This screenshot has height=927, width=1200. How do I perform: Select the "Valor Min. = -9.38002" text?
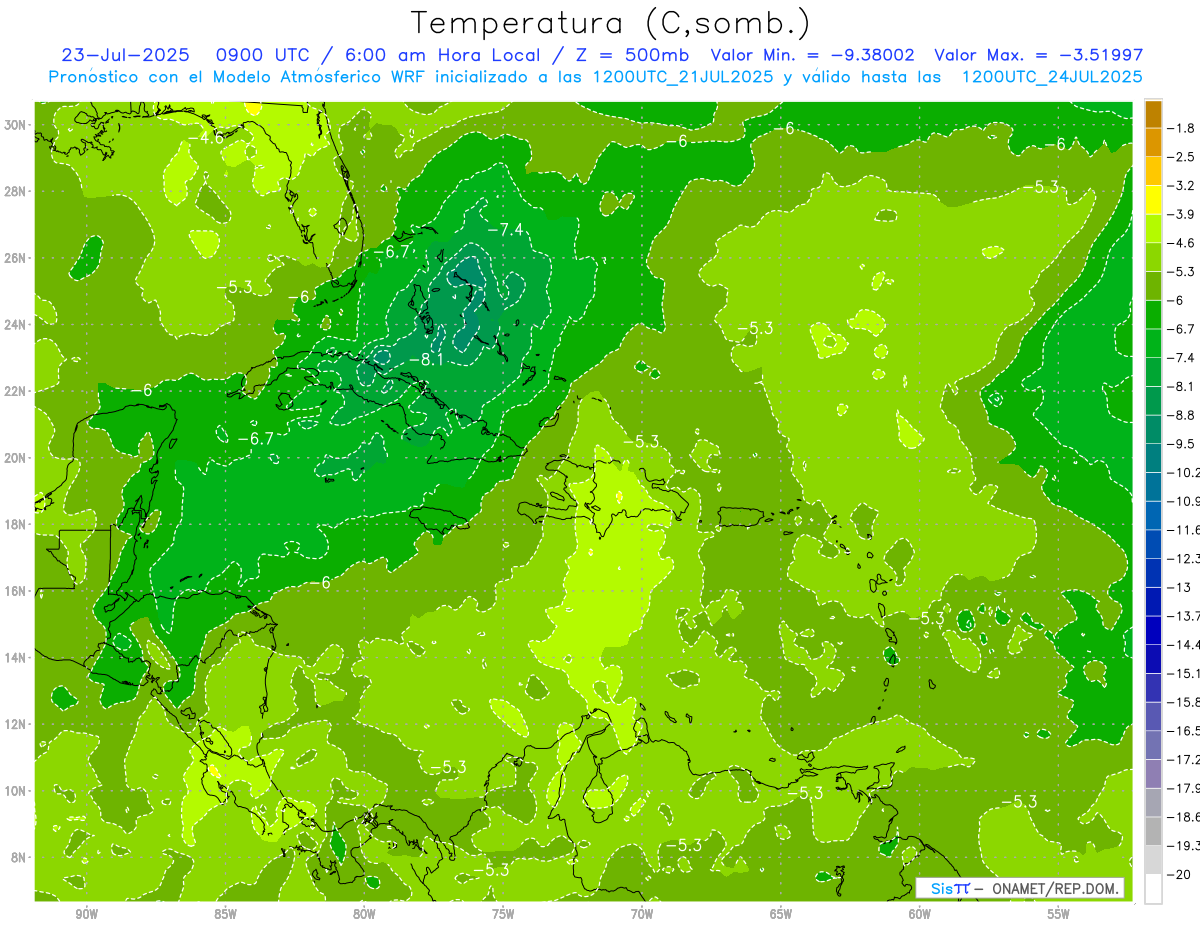tap(814, 55)
